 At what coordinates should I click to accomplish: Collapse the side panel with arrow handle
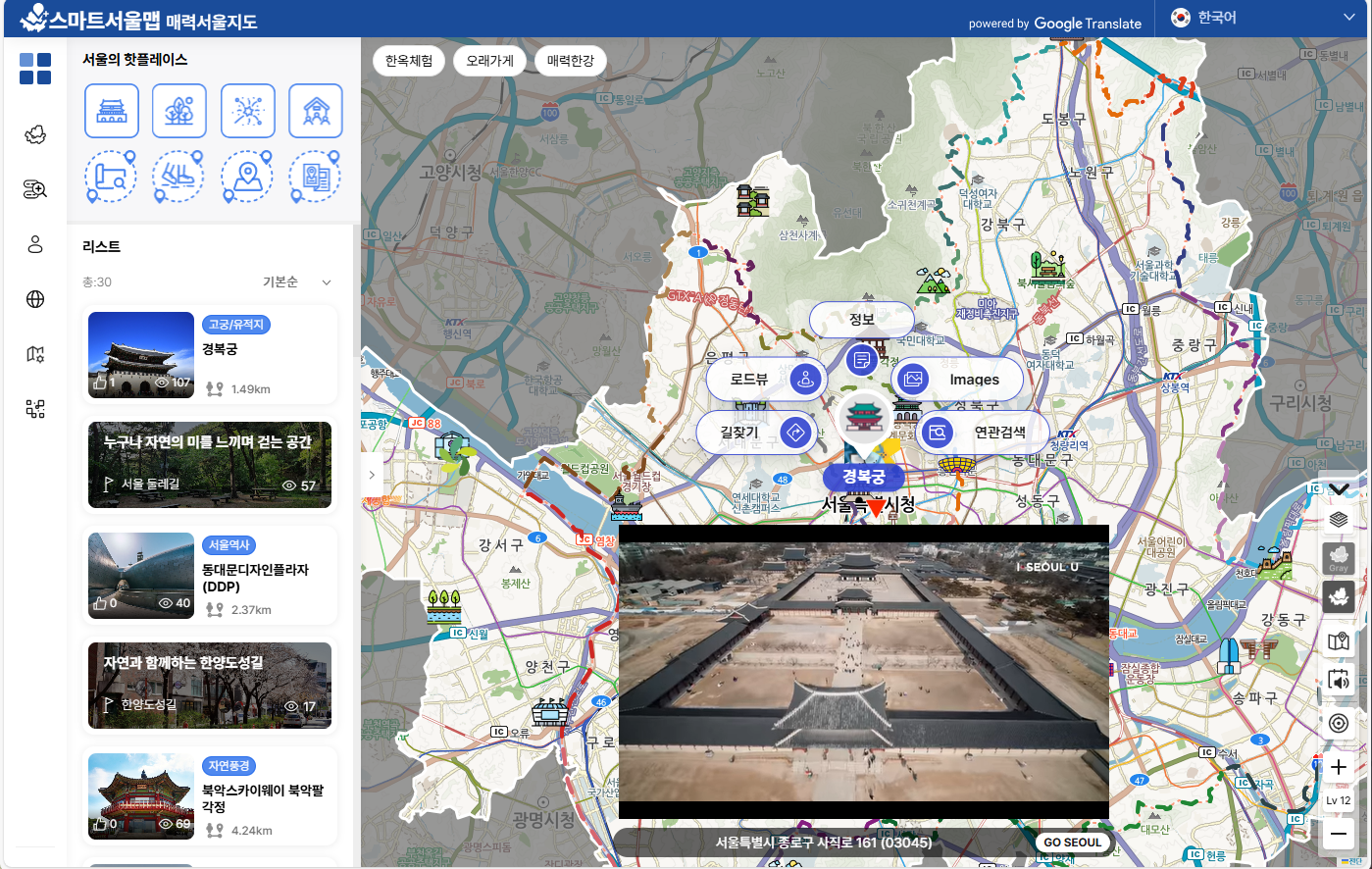tap(372, 475)
